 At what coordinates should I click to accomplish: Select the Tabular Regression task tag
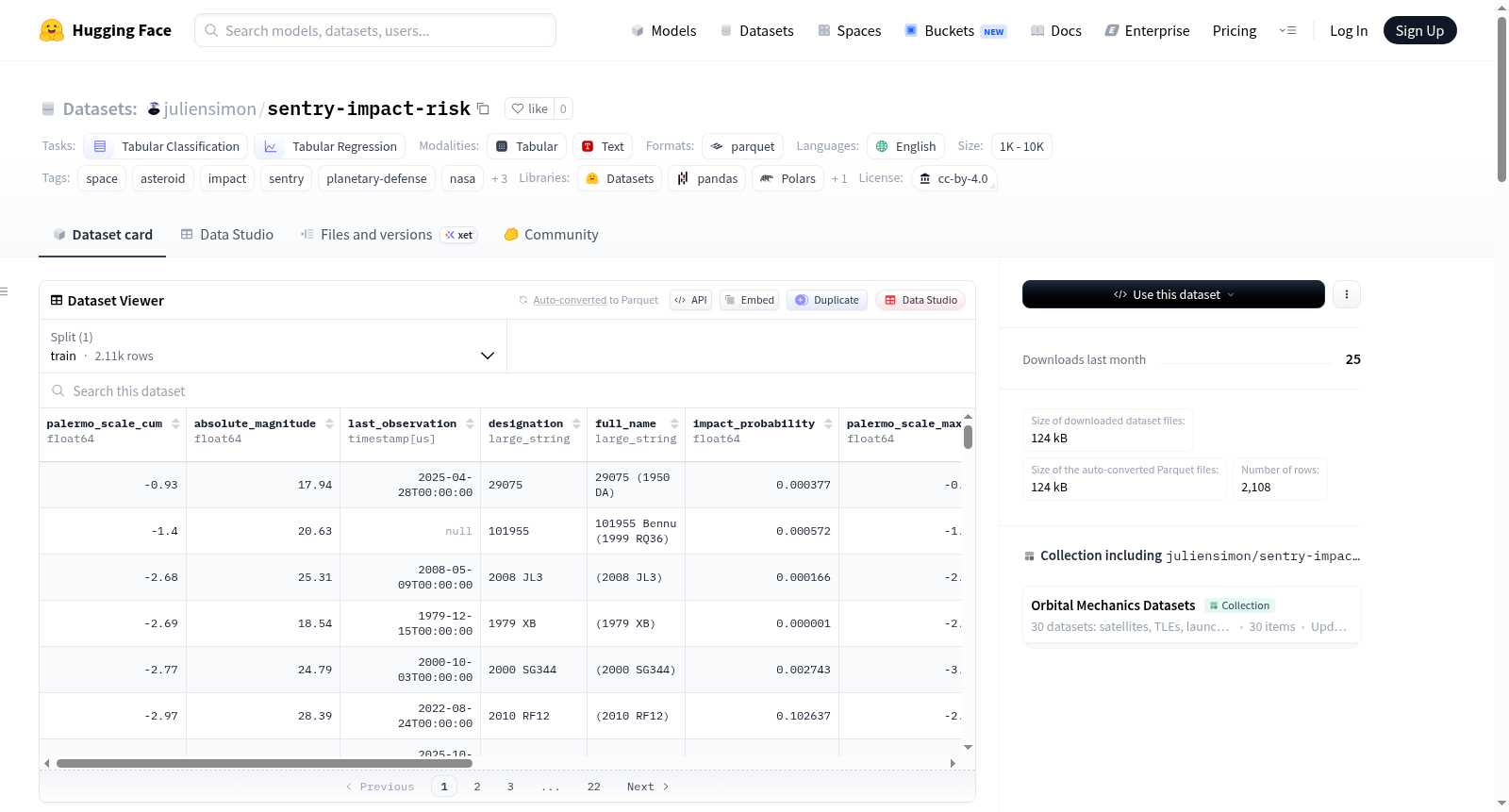[330, 146]
